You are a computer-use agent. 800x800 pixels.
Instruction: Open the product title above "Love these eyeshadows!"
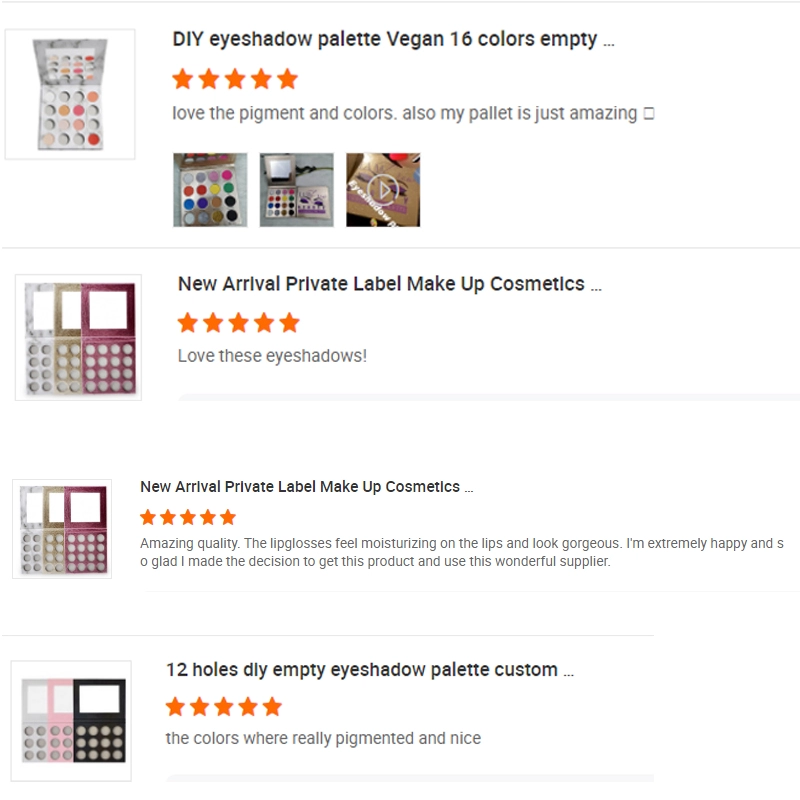tap(389, 284)
